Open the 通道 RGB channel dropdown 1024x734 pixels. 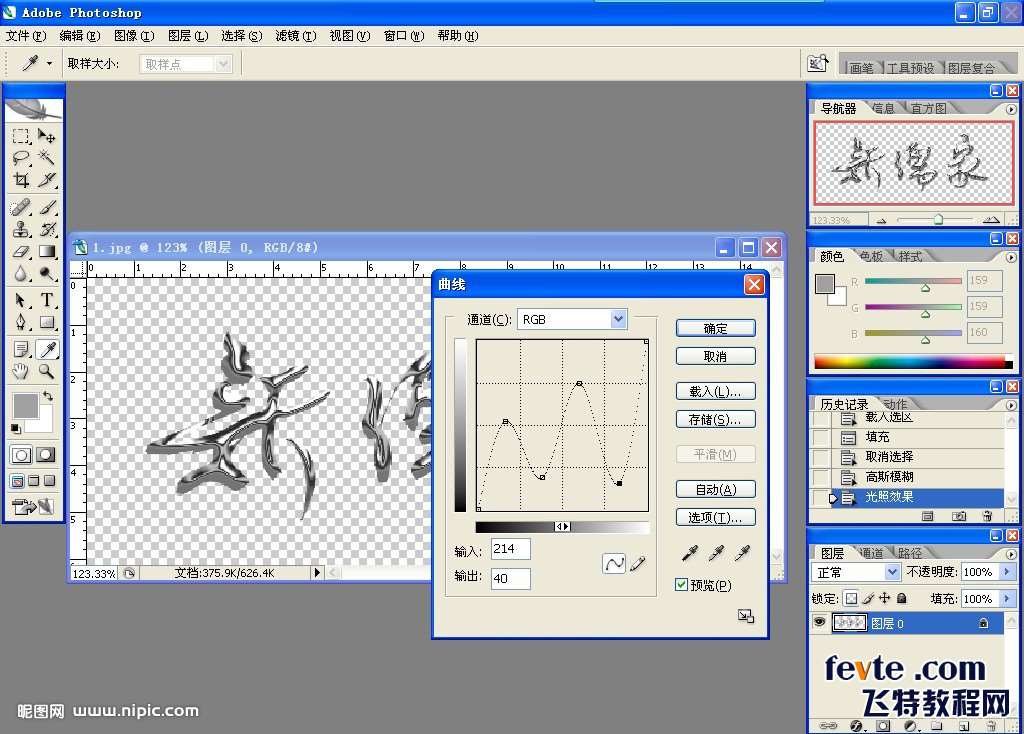[x=618, y=319]
